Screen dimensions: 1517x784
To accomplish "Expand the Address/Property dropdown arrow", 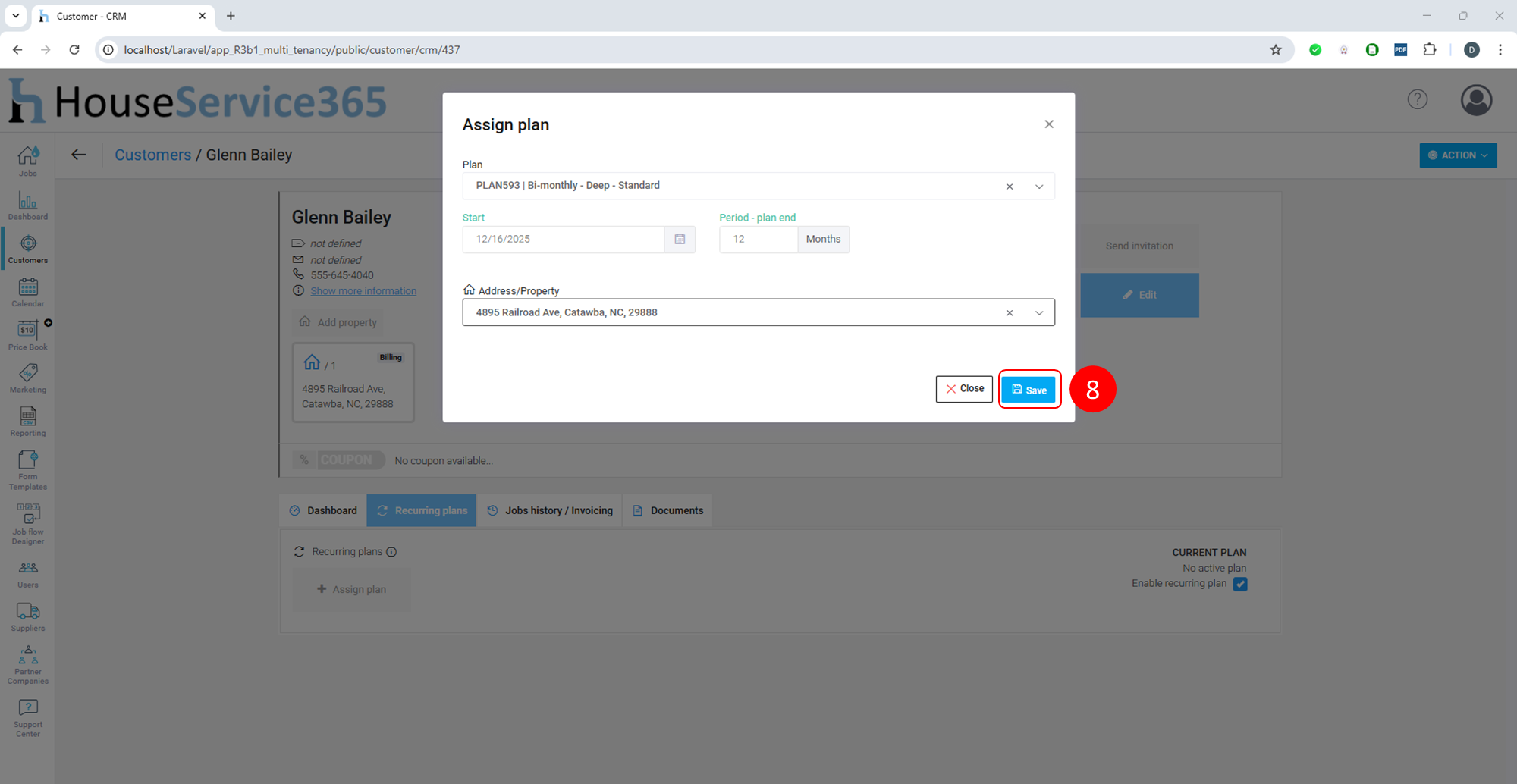I will (1039, 313).
